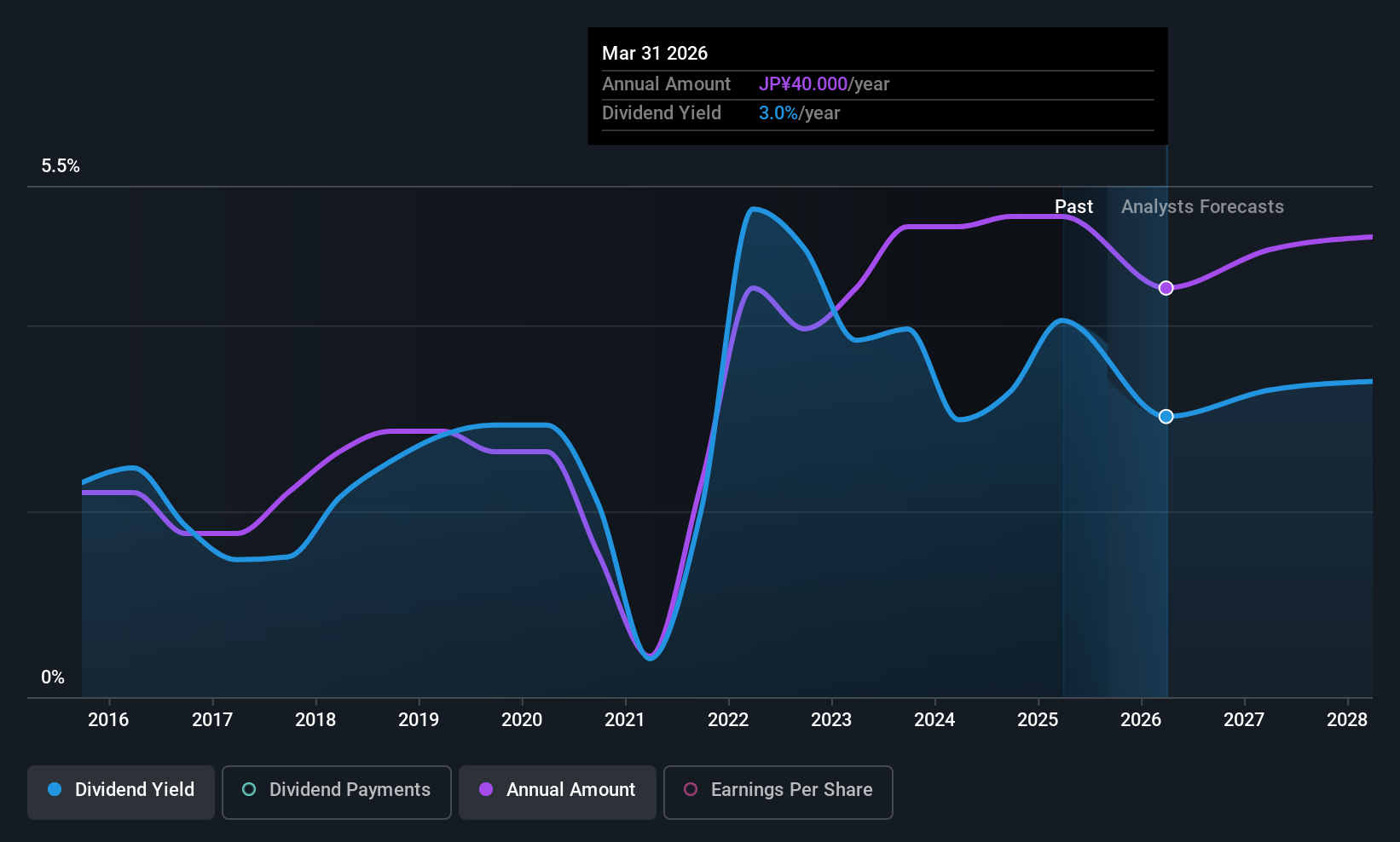1400x842 pixels.
Task: Click the 0% y-axis label
Action: click(x=53, y=678)
